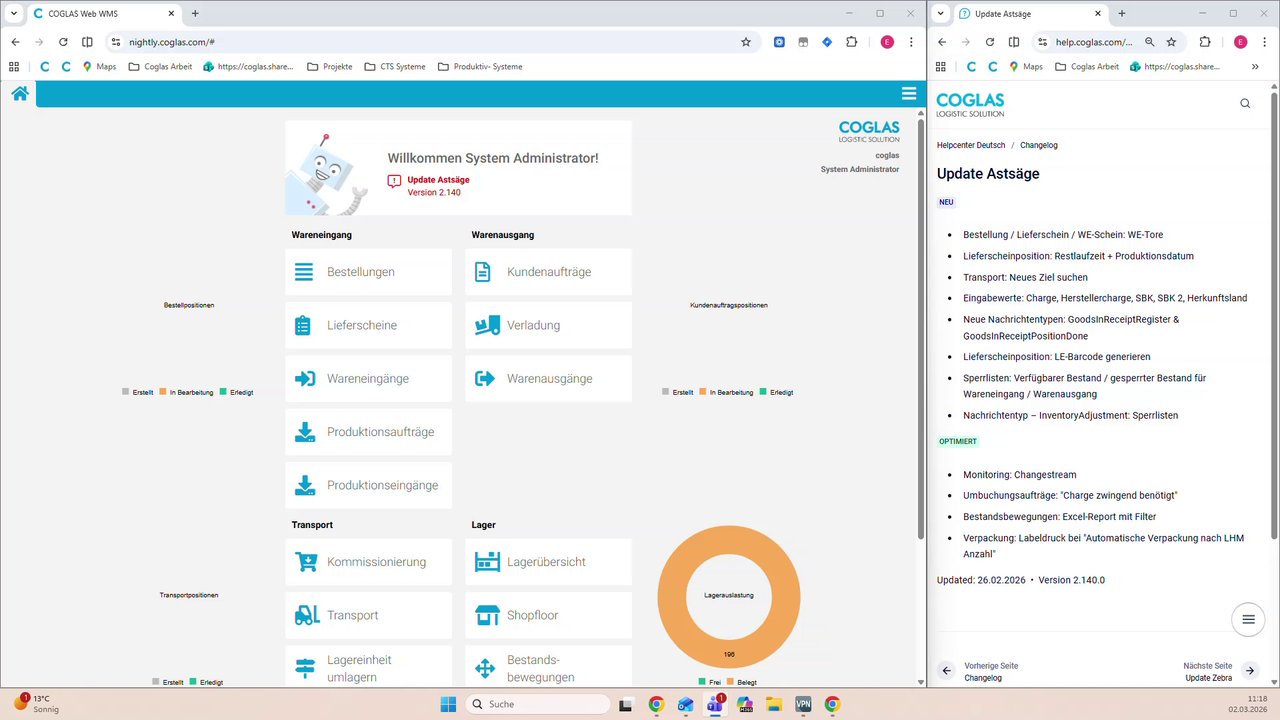Click the Windows taskbar Suche search box

[x=537, y=704]
